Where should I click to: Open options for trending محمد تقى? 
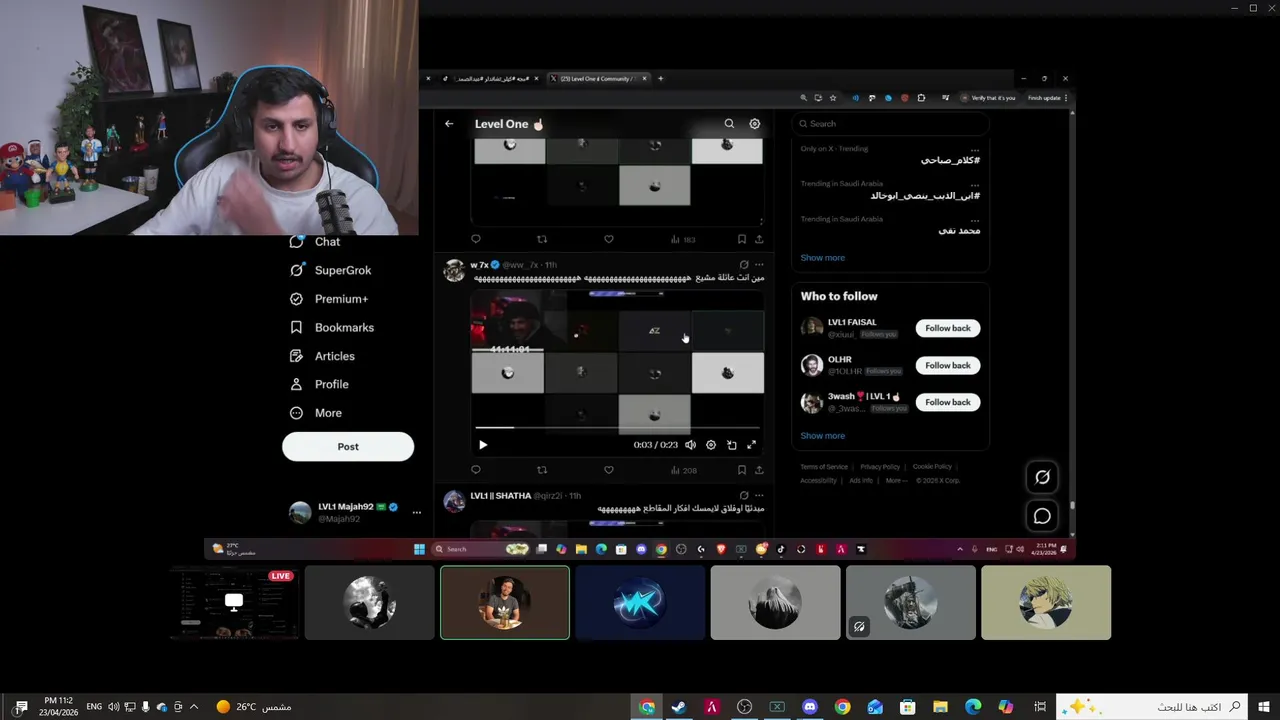(x=975, y=219)
